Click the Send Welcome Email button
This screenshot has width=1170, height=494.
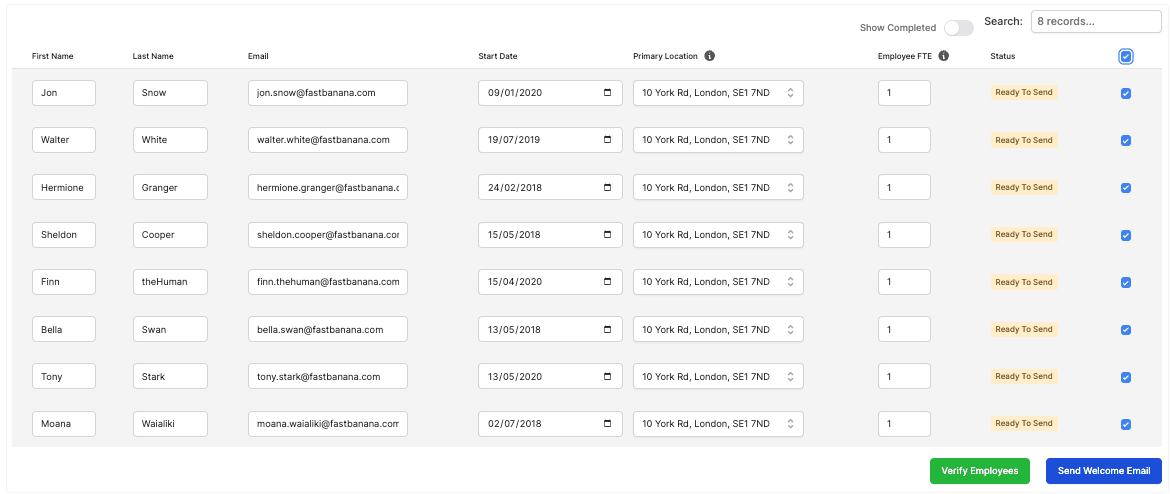[x=1104, y=471]
